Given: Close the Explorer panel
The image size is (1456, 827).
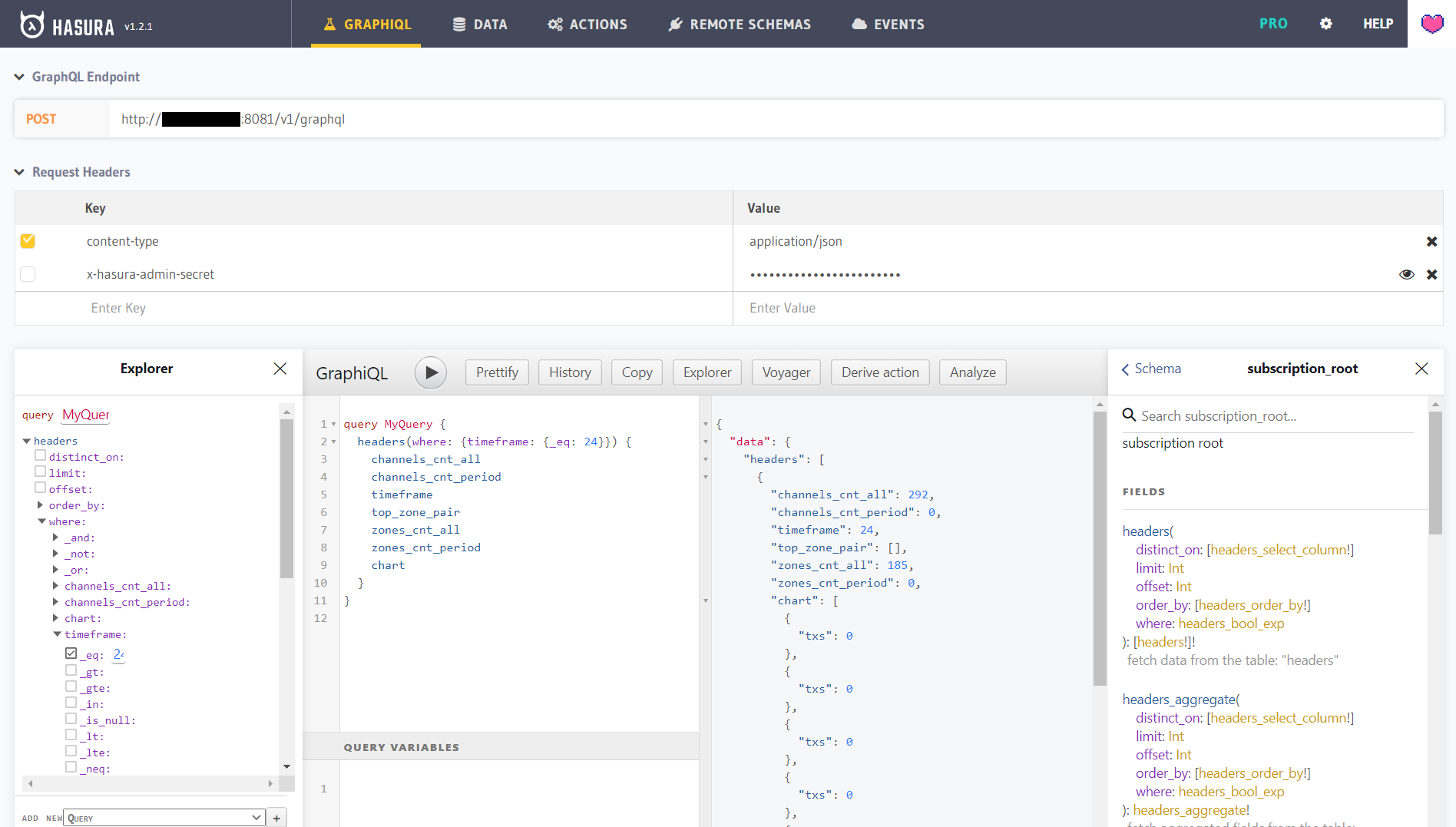Looking at the screenshot, I should coord(280,369).
